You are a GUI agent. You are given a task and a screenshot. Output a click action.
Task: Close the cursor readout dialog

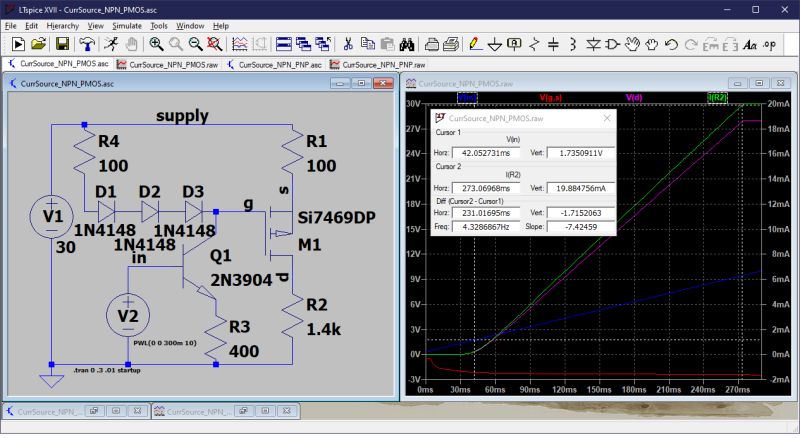[607, 118]
